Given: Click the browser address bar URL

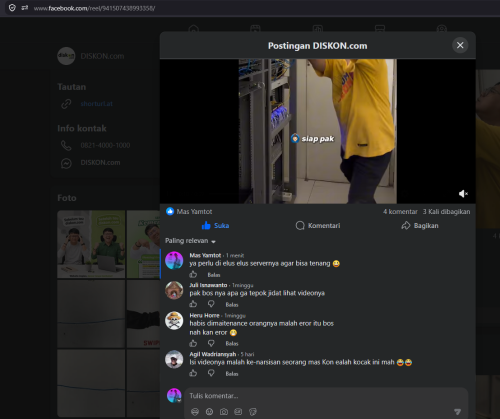Looking at the screenshot, I should click(94, 8).
